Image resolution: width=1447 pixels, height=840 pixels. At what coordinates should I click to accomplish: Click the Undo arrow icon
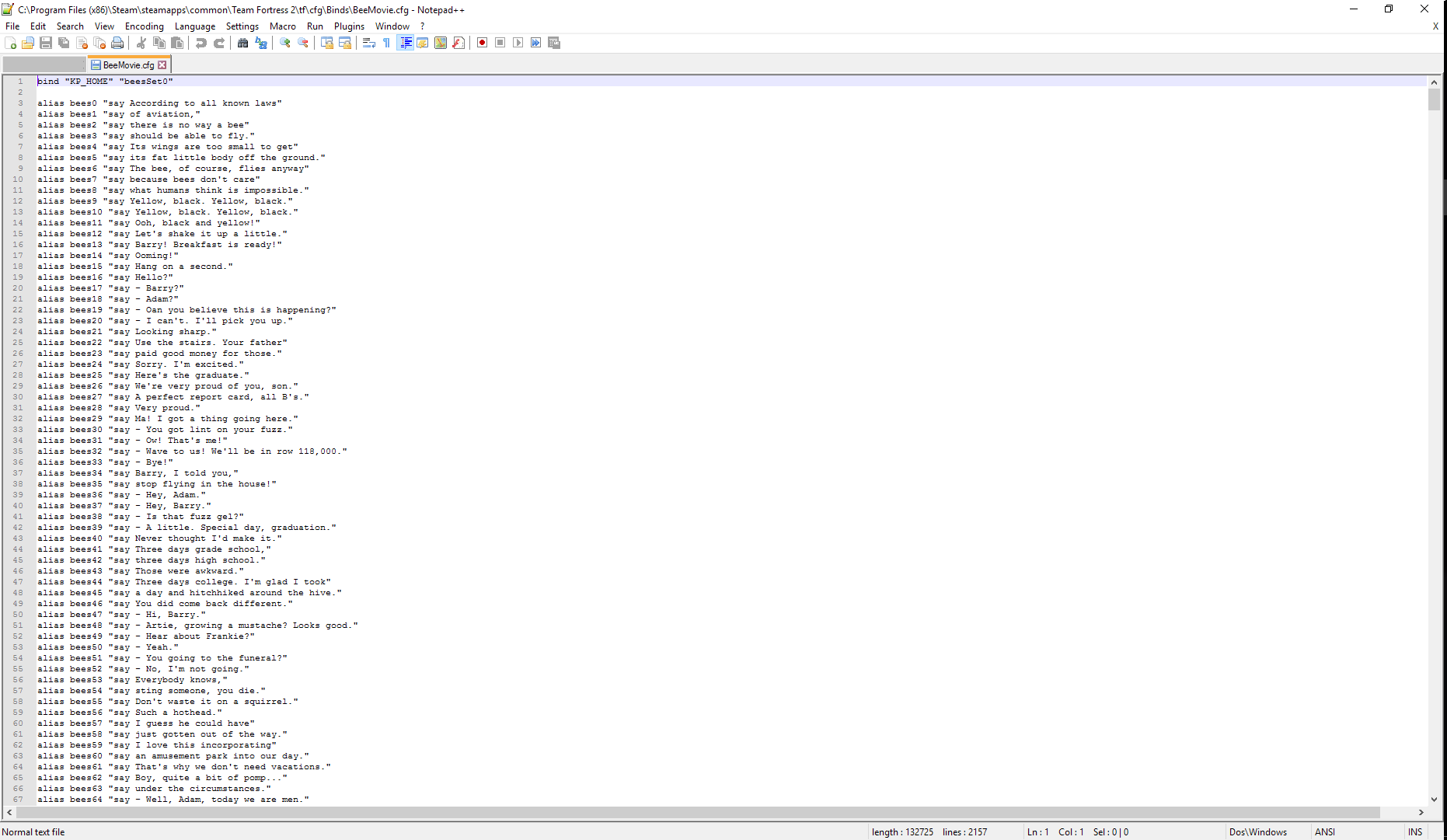click(x=201, y=43)
